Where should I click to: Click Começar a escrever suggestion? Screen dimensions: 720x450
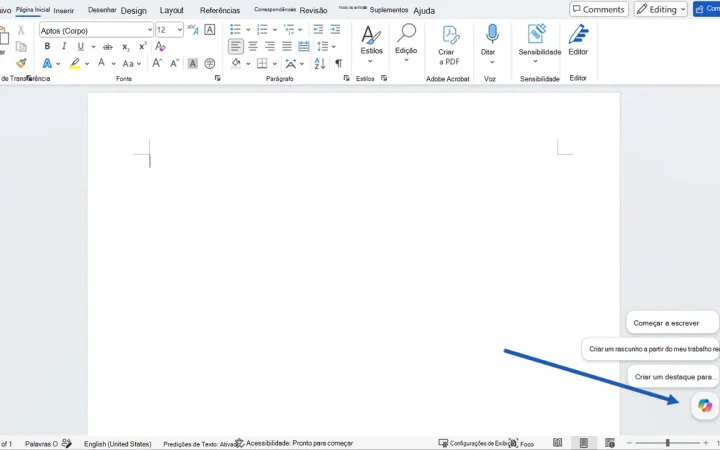pos(672,323)
